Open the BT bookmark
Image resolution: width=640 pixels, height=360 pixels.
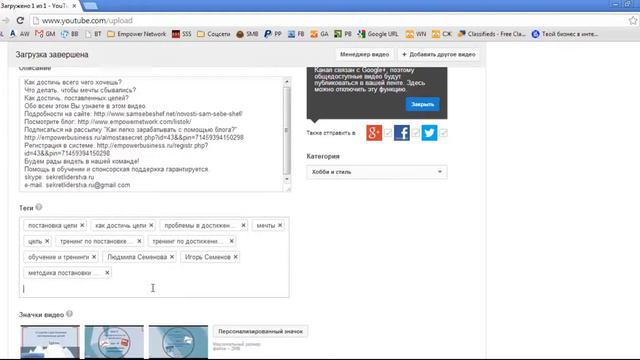coord(93,34)
